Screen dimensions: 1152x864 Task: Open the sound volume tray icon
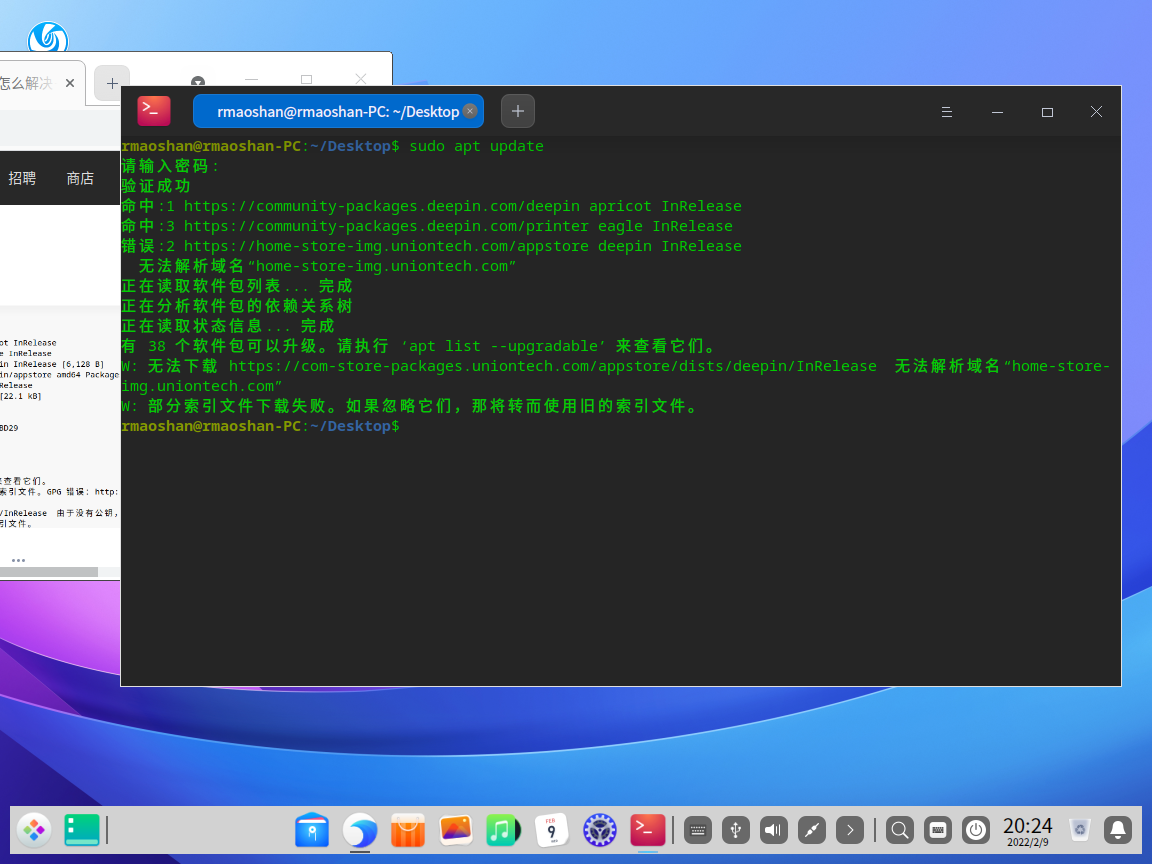[774, 829]
